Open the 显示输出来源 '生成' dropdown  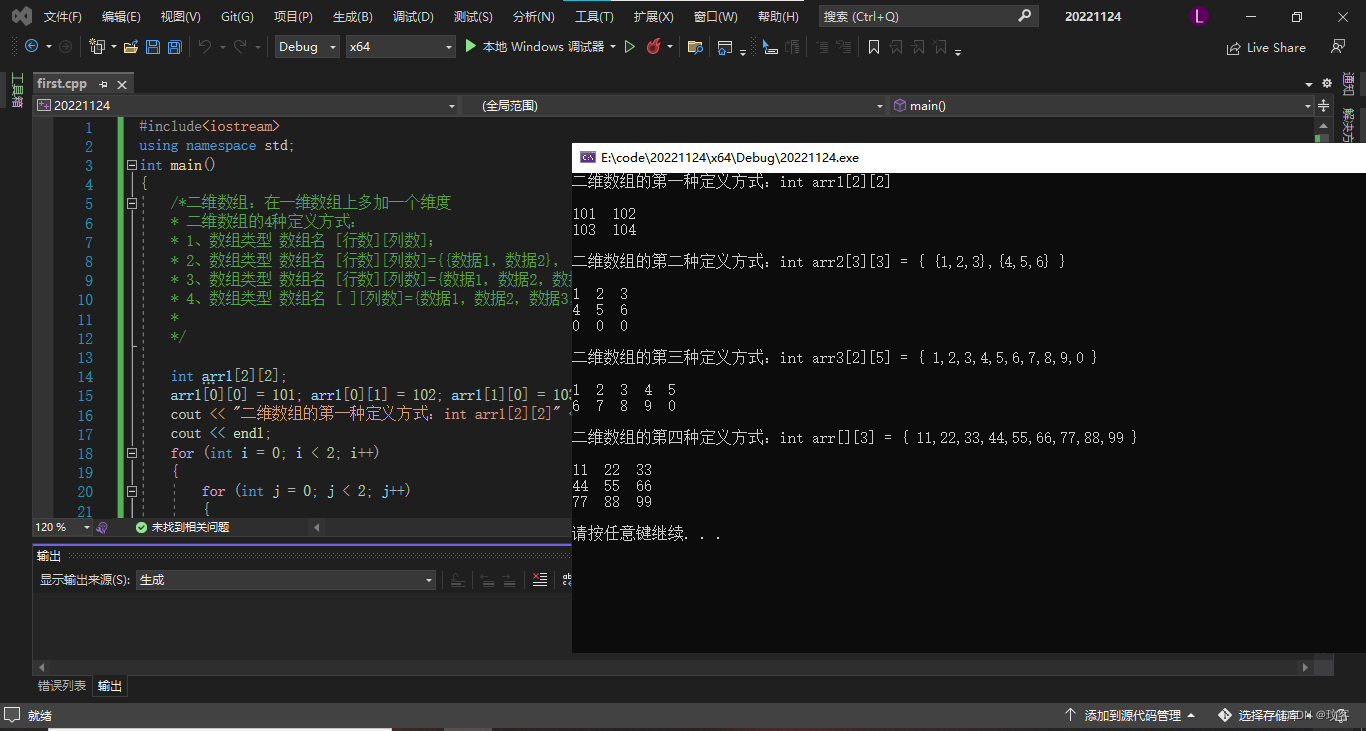tap(286, 580)
